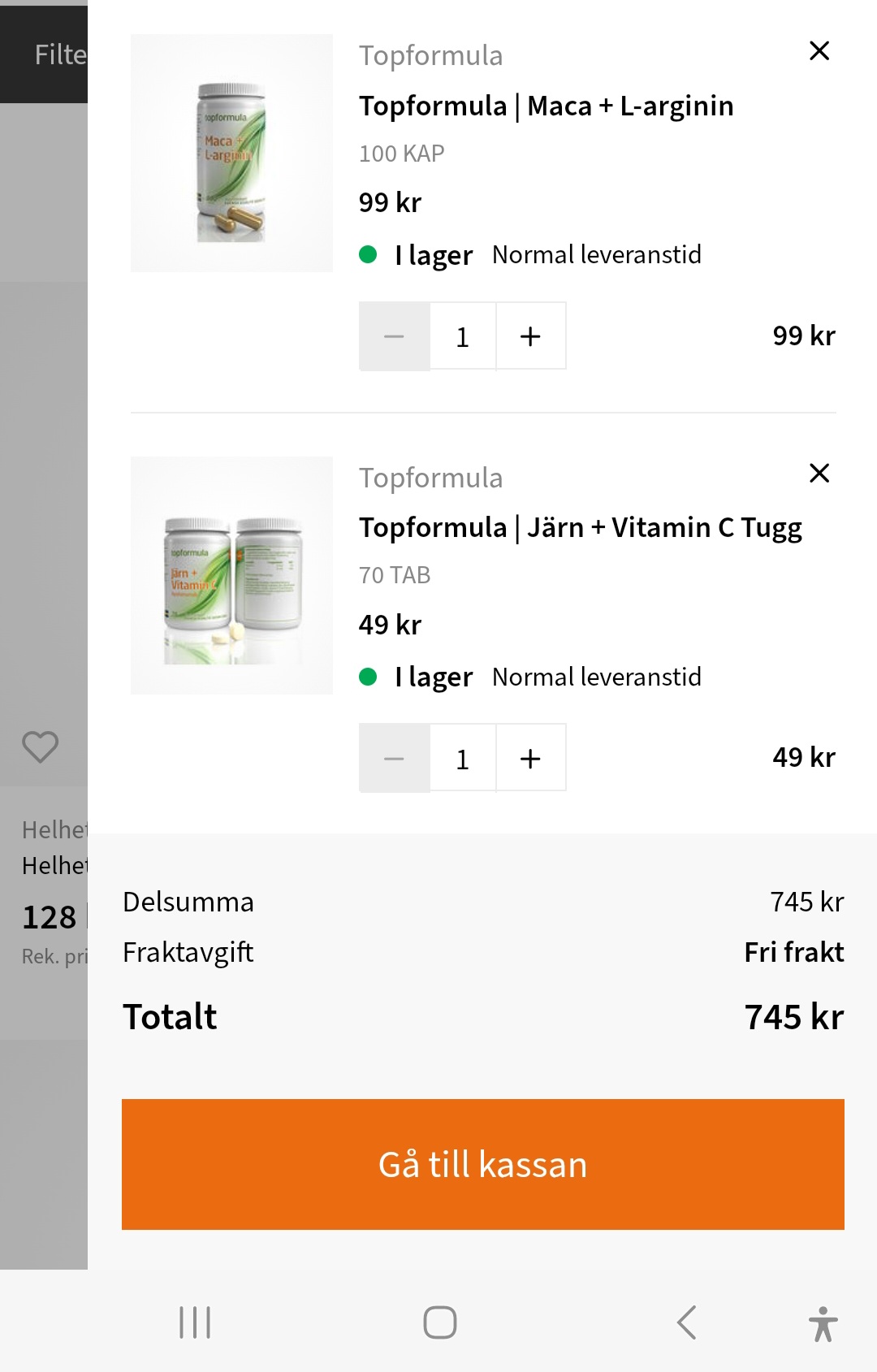Decrease Järn + Vitamin C quantity
The image size is (877, 1372).
point(394,759)
